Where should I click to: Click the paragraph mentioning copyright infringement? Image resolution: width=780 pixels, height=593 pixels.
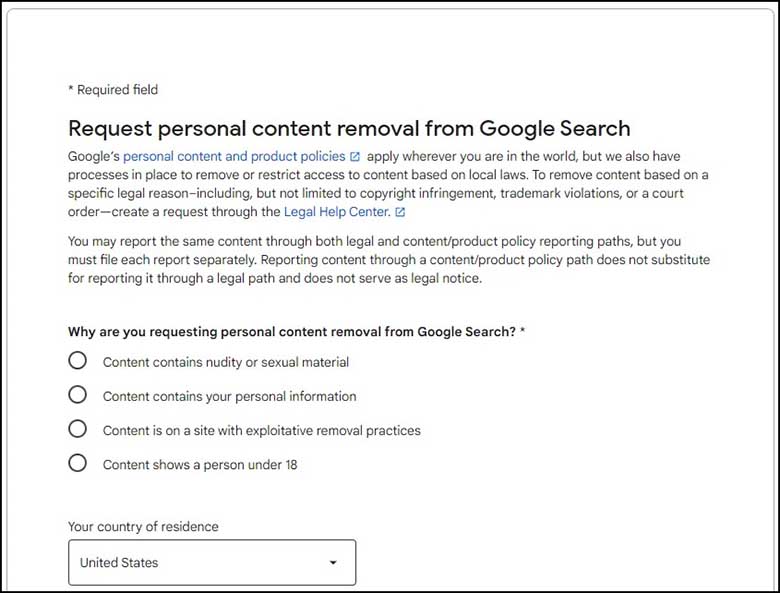(x=388, y=184)
